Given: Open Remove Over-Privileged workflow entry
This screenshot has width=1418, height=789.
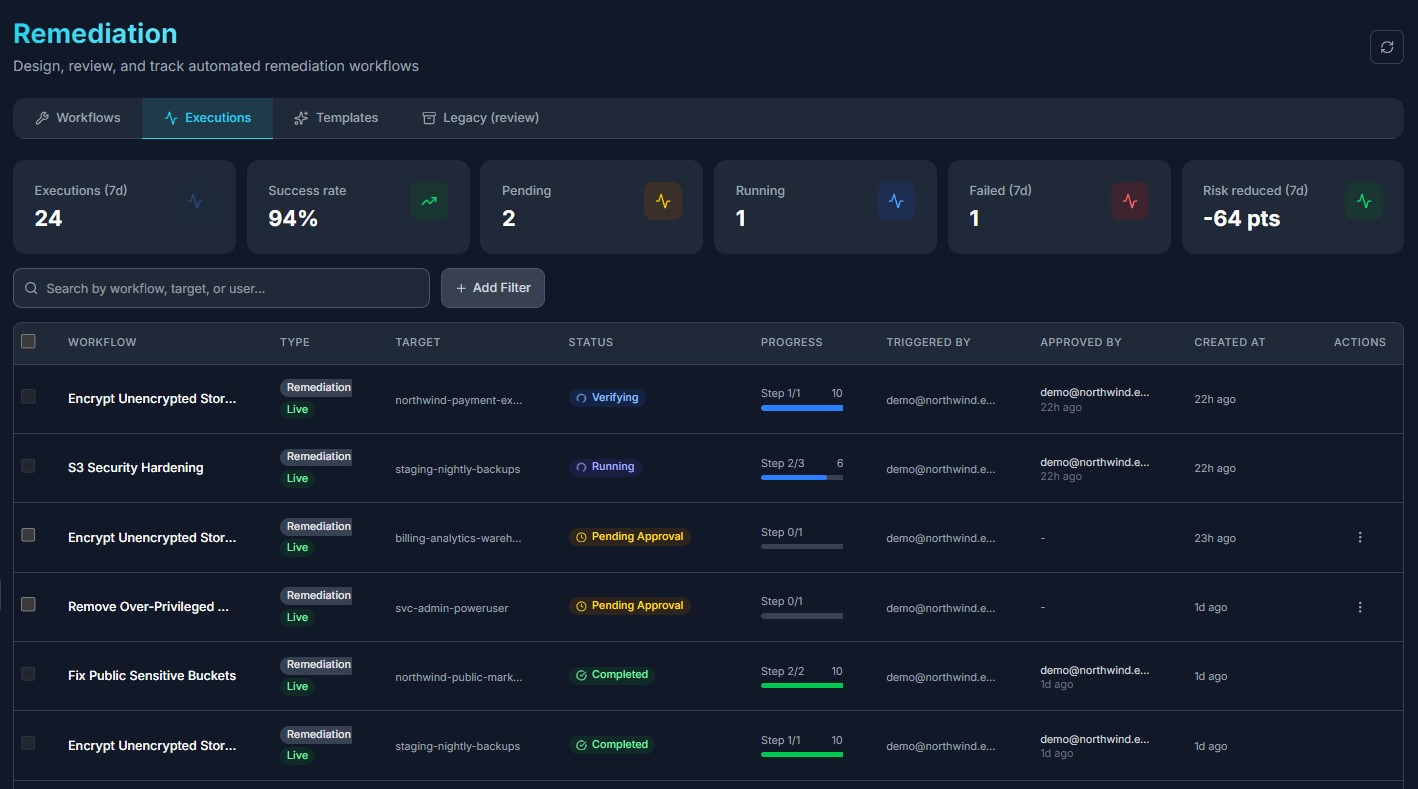Looking at the screenshot, I should coord(148,607).
